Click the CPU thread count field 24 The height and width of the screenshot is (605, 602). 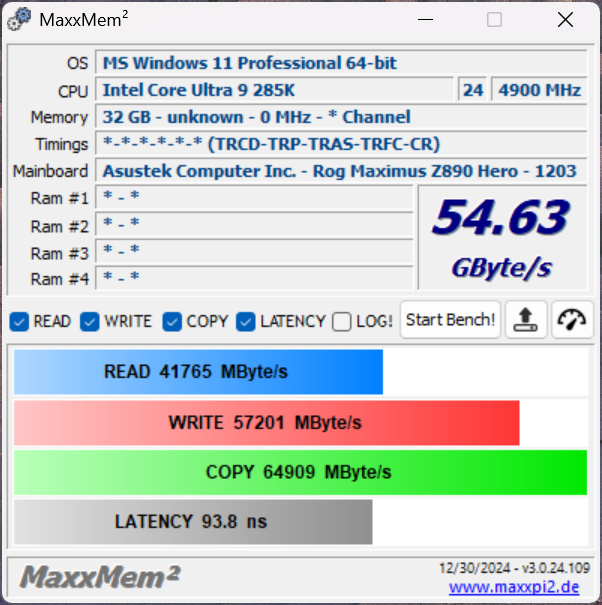coord(473,90)
